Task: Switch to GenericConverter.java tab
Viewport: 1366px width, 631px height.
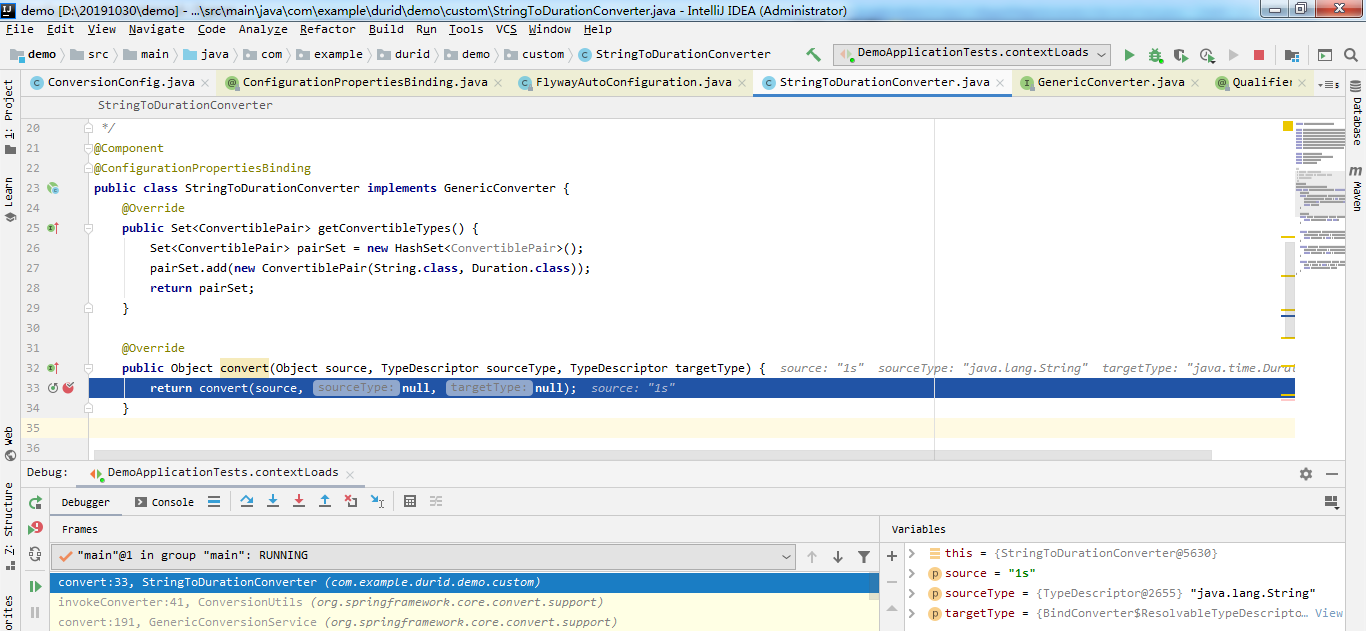Action: click(x=1111, y=82)
